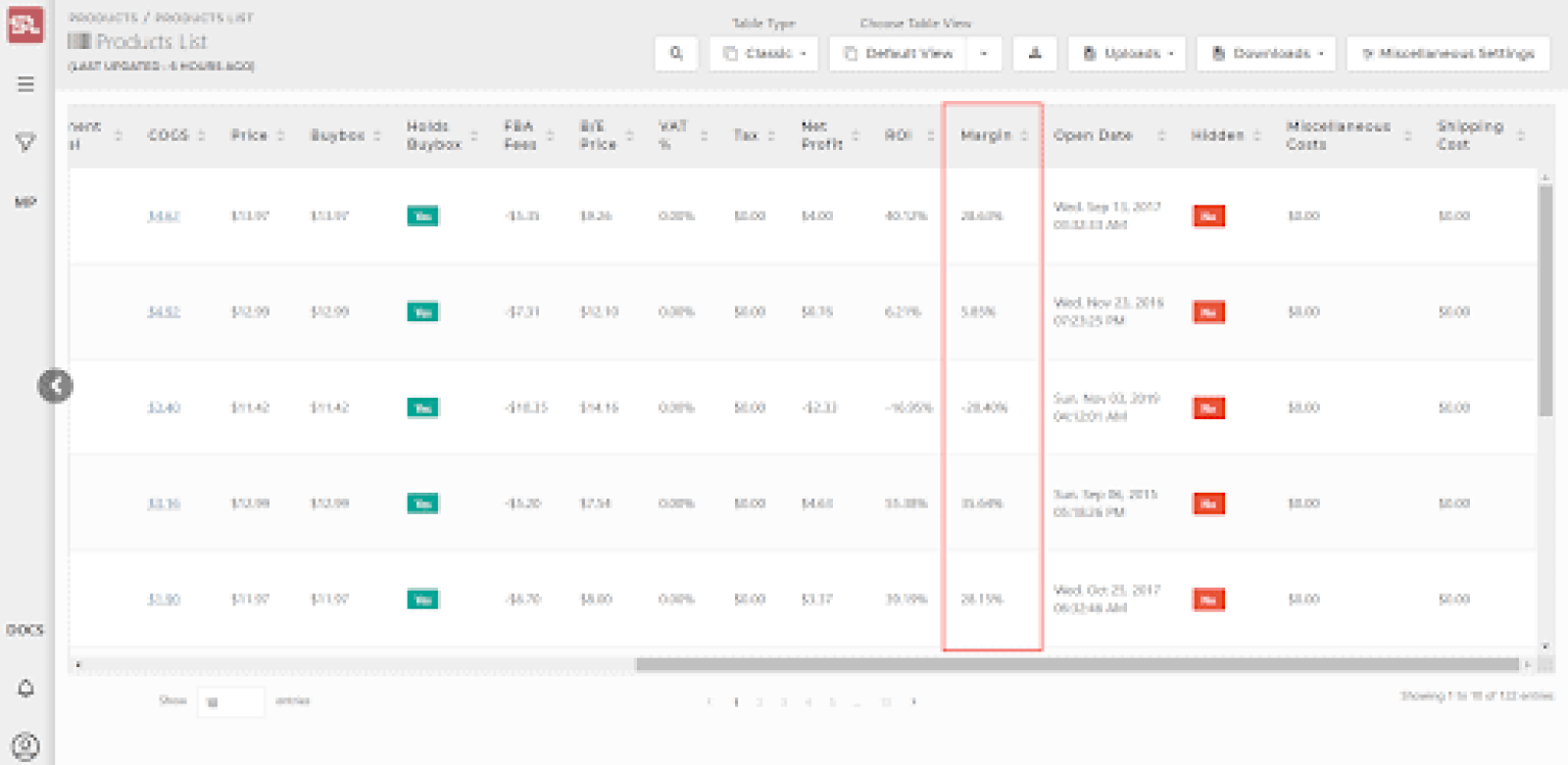Sort by B/E Price column arrows
1568x765 pixels.
coord(629,135)
